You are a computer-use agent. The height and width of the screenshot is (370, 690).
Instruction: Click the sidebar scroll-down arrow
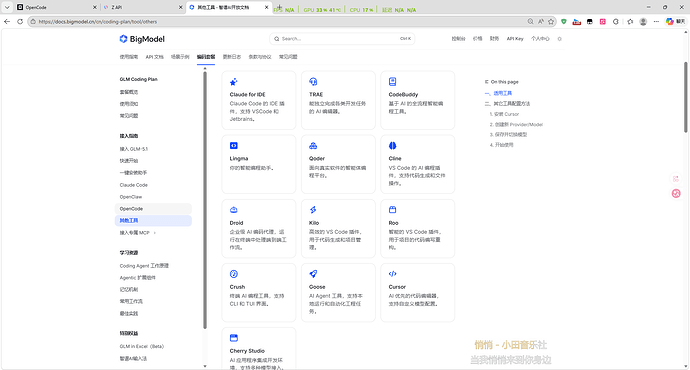pos(205,366)
